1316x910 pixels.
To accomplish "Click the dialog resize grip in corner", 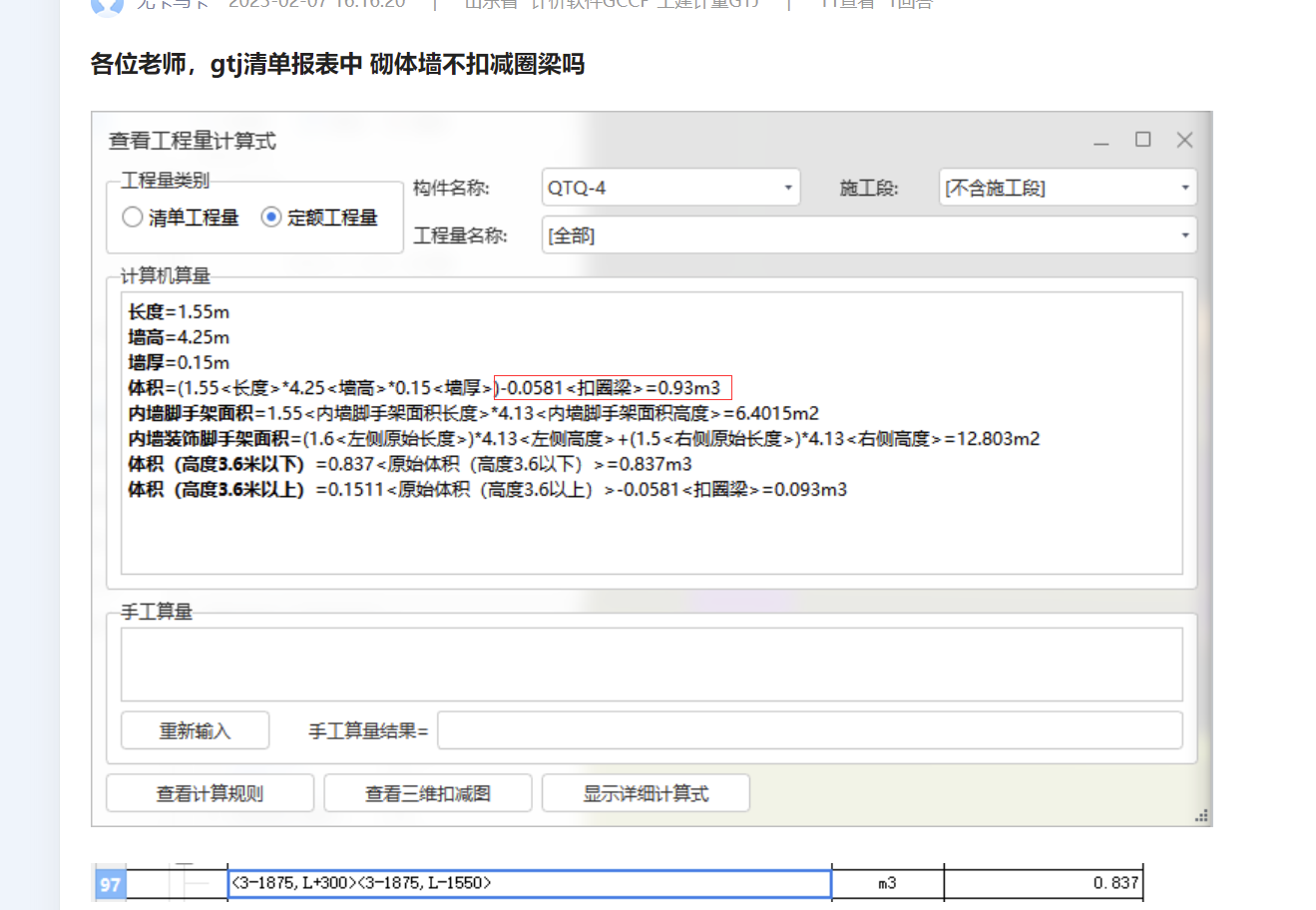I will 1202,816.
